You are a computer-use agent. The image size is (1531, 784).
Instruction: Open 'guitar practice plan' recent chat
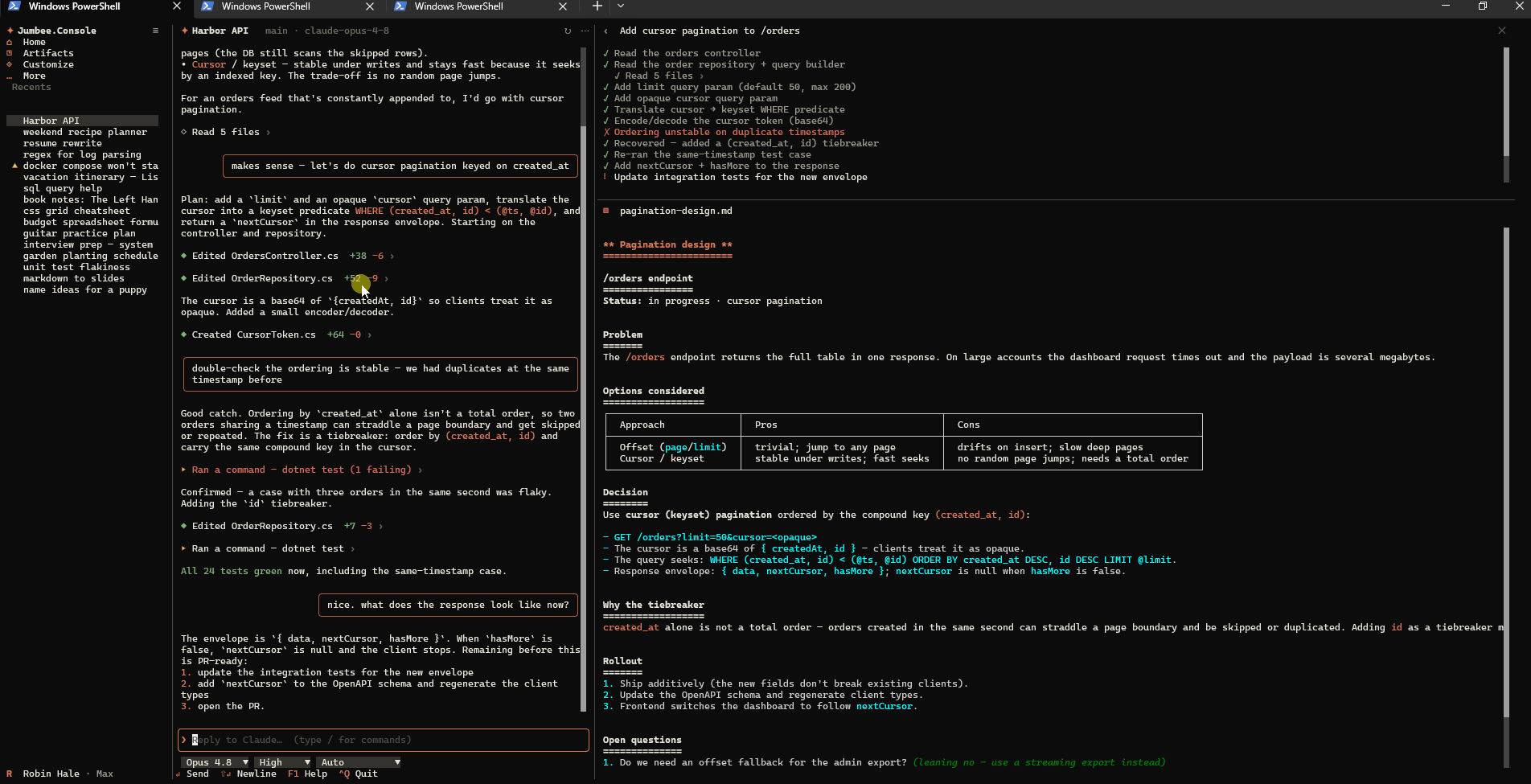pos(79,233)
